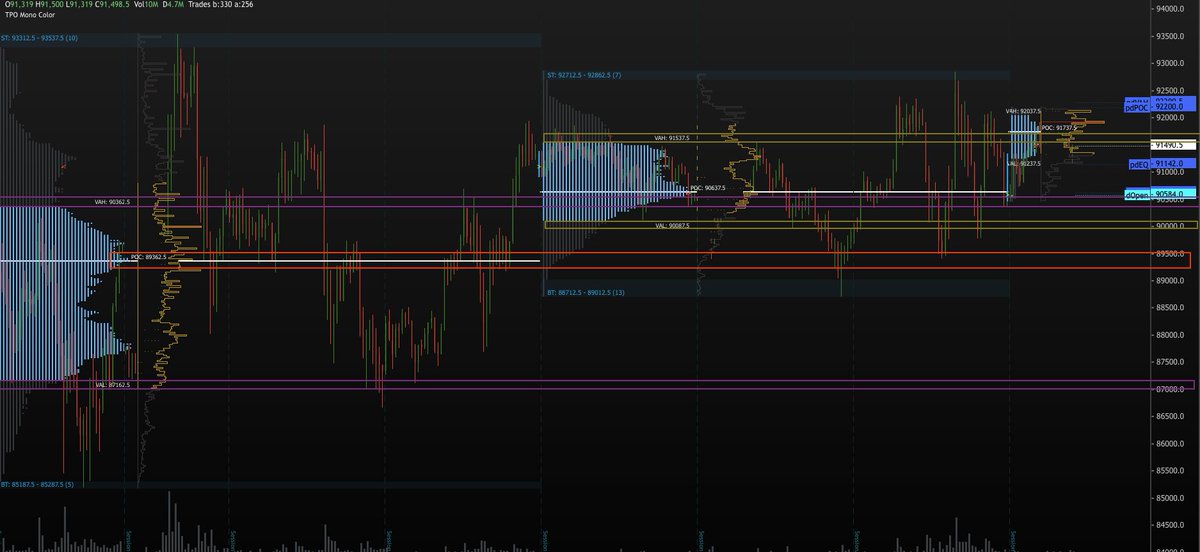Click the 93500.0 price axis tick

(x=1170, y=36)
